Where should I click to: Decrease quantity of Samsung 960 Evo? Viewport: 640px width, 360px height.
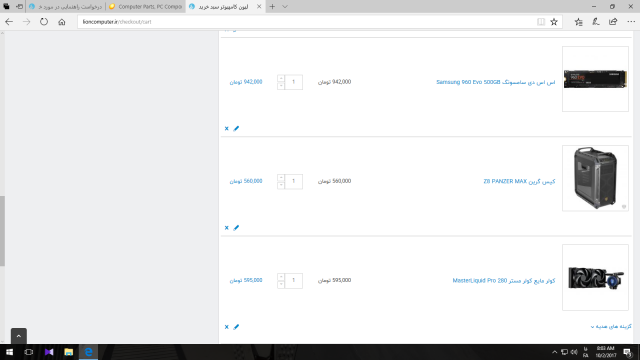click(x=281, y=86)
